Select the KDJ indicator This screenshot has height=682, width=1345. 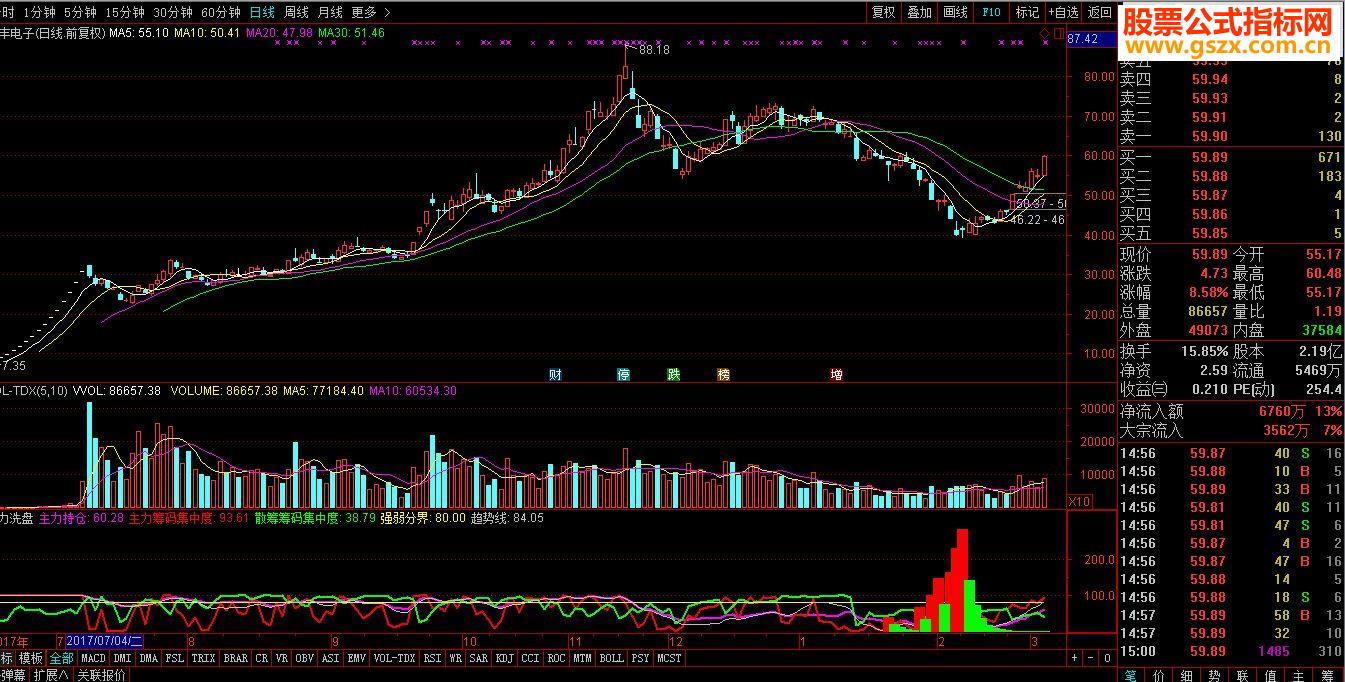(504, 658)
